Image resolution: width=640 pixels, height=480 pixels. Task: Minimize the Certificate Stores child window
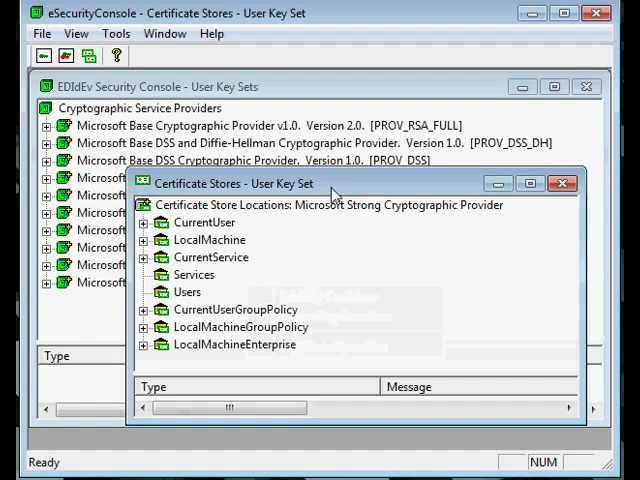tap(498, 184)
